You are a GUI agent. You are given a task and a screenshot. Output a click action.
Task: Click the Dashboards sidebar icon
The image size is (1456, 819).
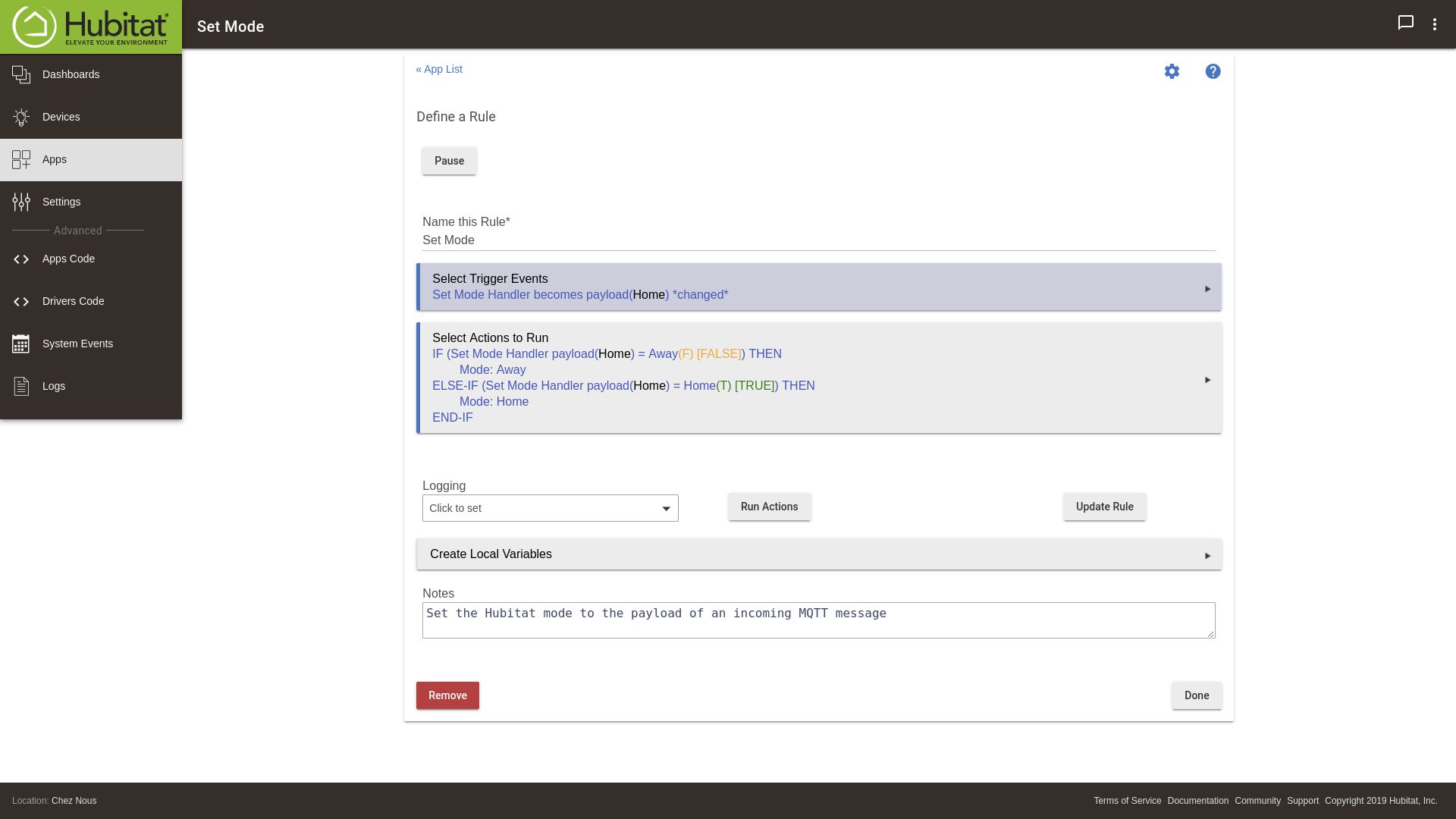pyautogui.click(x=21, y=74)
